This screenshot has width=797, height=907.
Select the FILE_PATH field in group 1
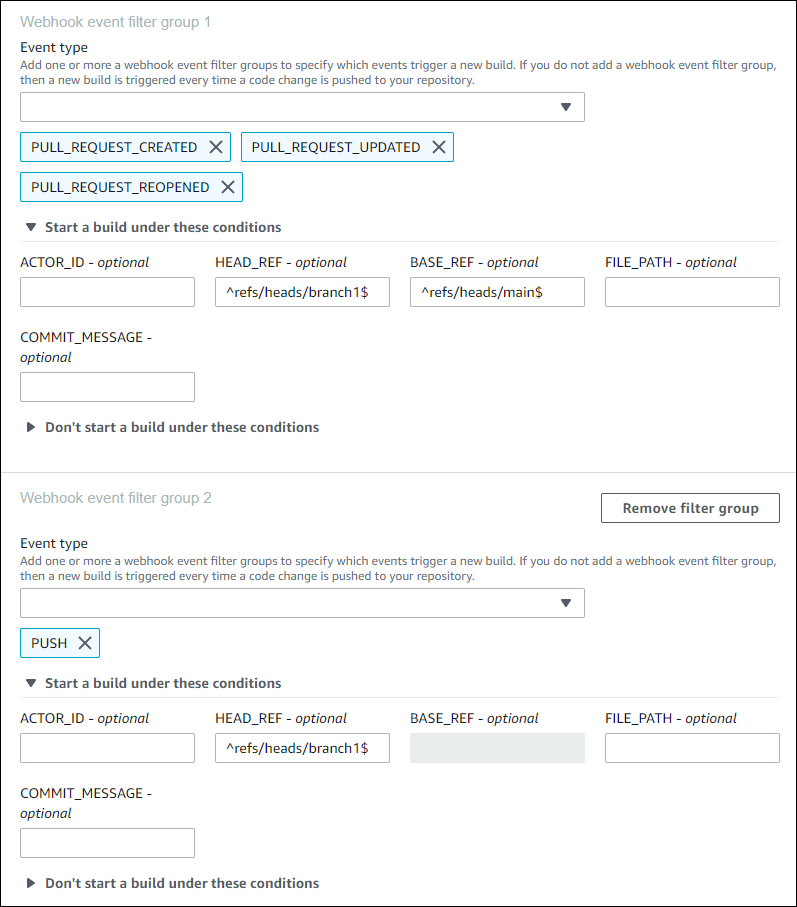(x=692, y=292)
